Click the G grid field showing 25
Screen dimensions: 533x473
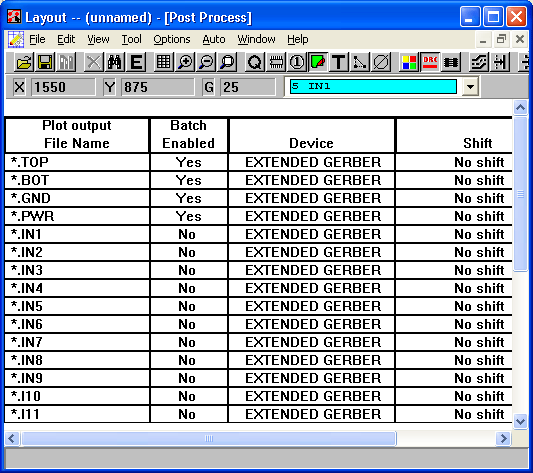(247, 87)
